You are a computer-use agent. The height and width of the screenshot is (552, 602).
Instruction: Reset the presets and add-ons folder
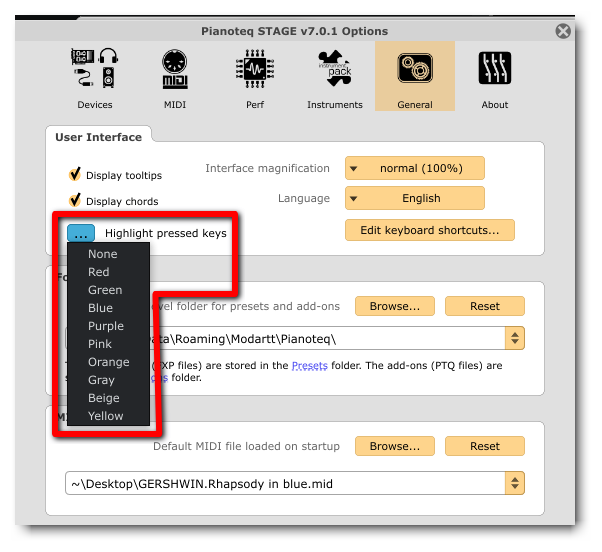[485, 306]
